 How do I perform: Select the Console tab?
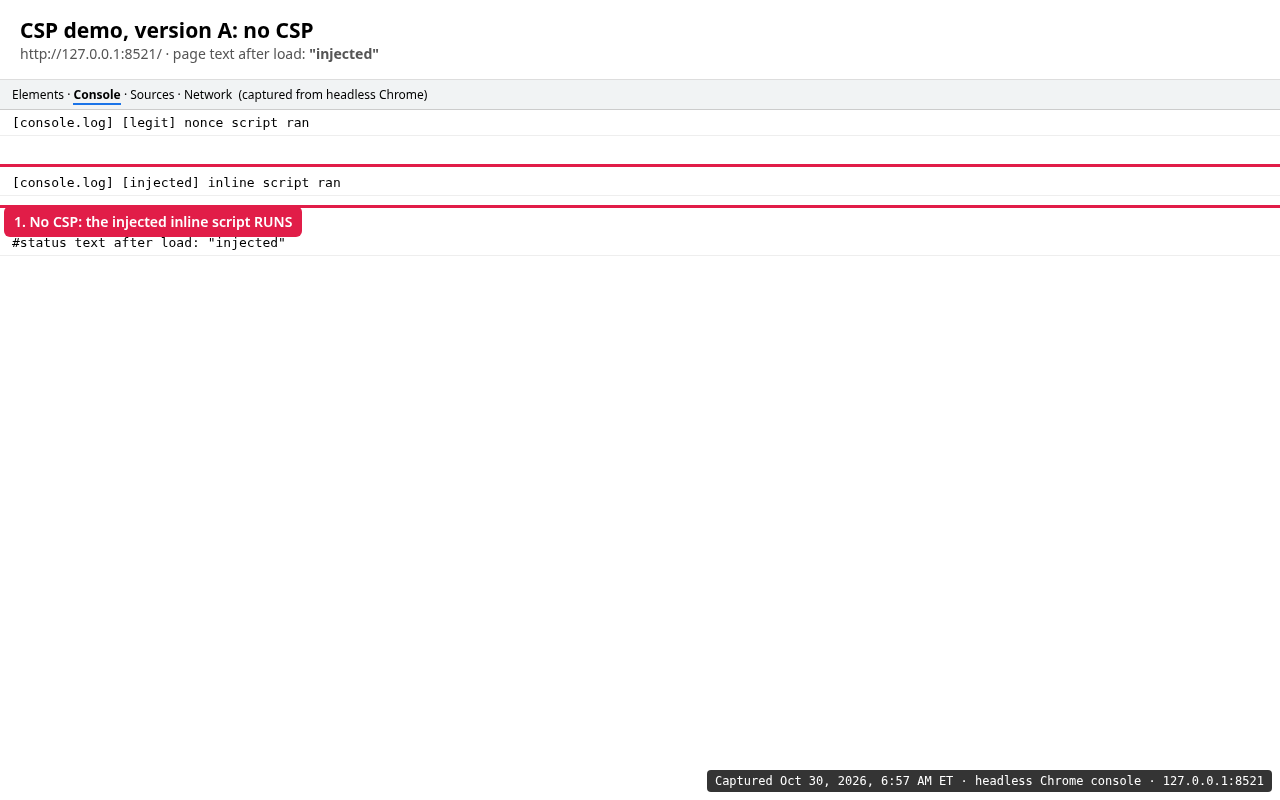point(97,95)
